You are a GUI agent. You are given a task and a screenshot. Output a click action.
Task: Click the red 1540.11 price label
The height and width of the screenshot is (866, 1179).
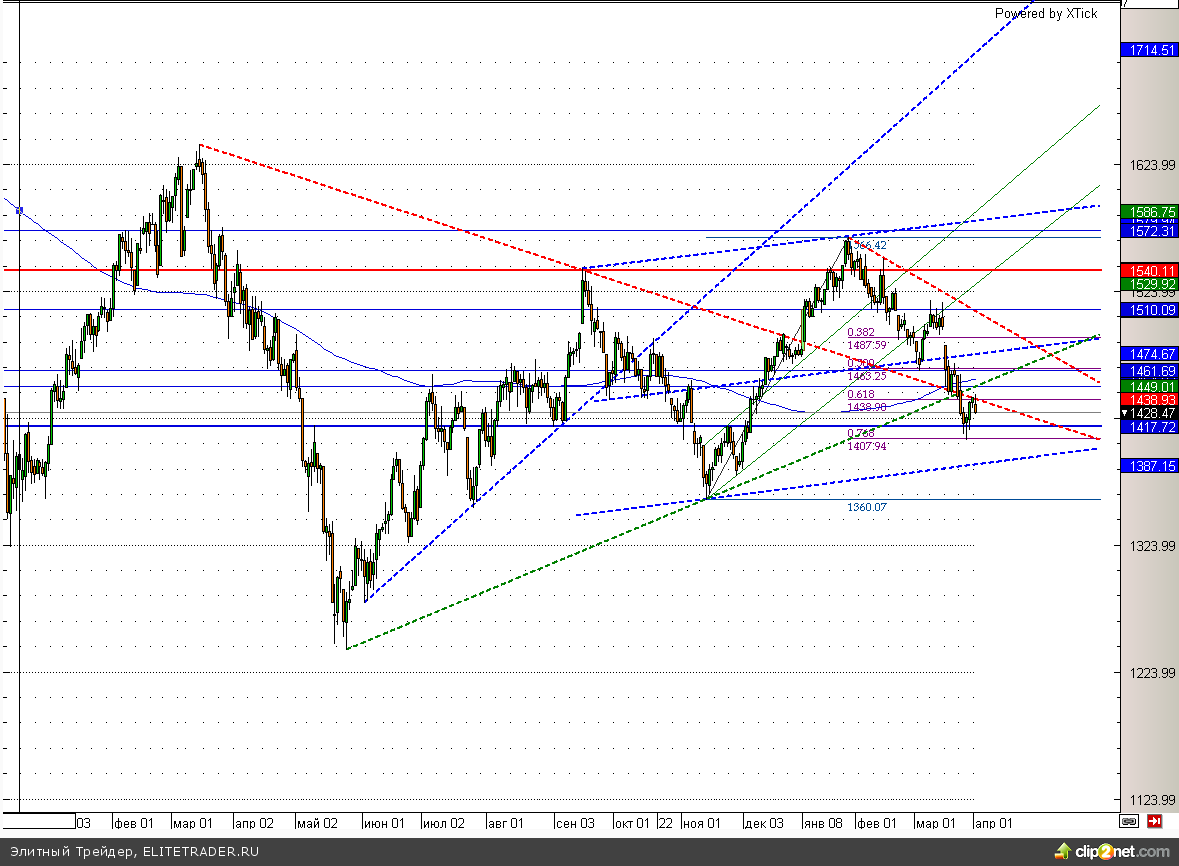[x=1149, y=270]
